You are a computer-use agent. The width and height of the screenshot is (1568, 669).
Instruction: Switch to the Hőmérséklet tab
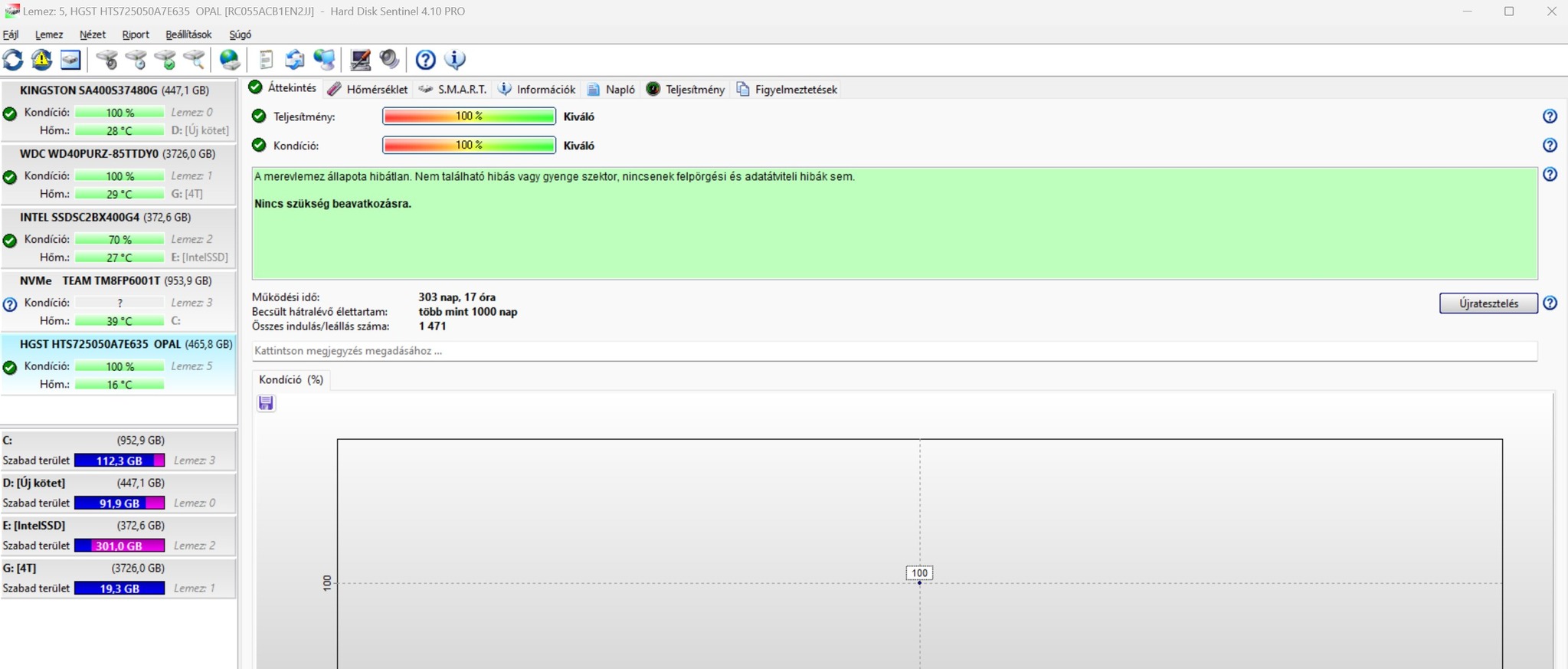click(368, 89)
